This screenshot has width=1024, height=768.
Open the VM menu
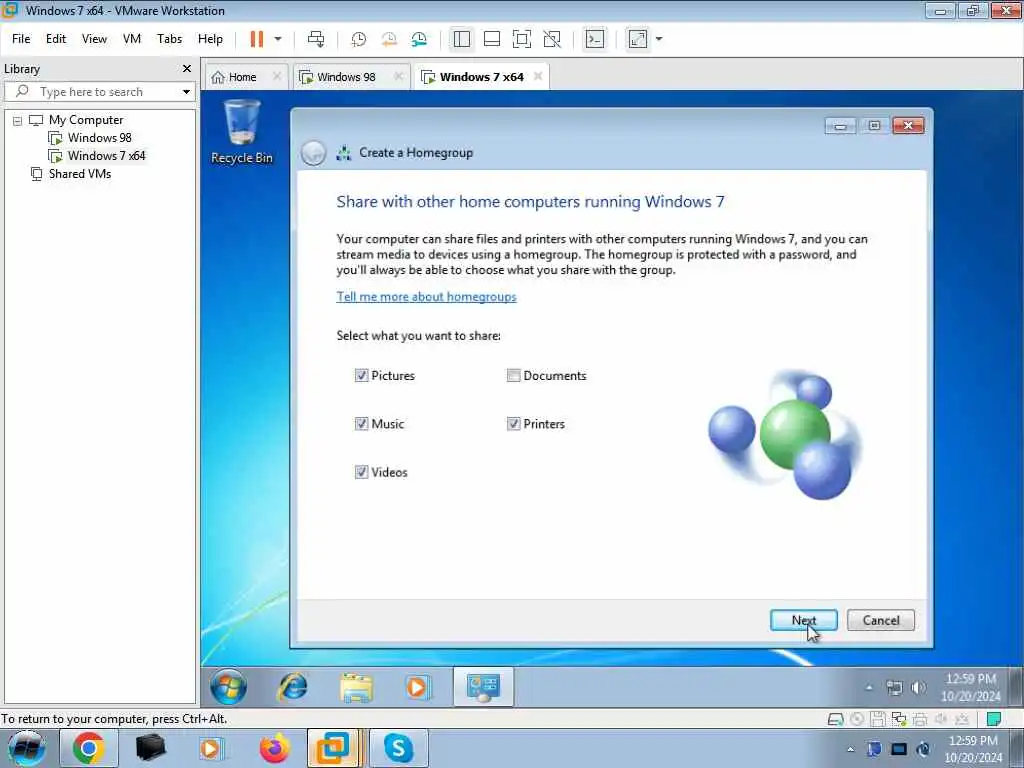pos(132,39)
